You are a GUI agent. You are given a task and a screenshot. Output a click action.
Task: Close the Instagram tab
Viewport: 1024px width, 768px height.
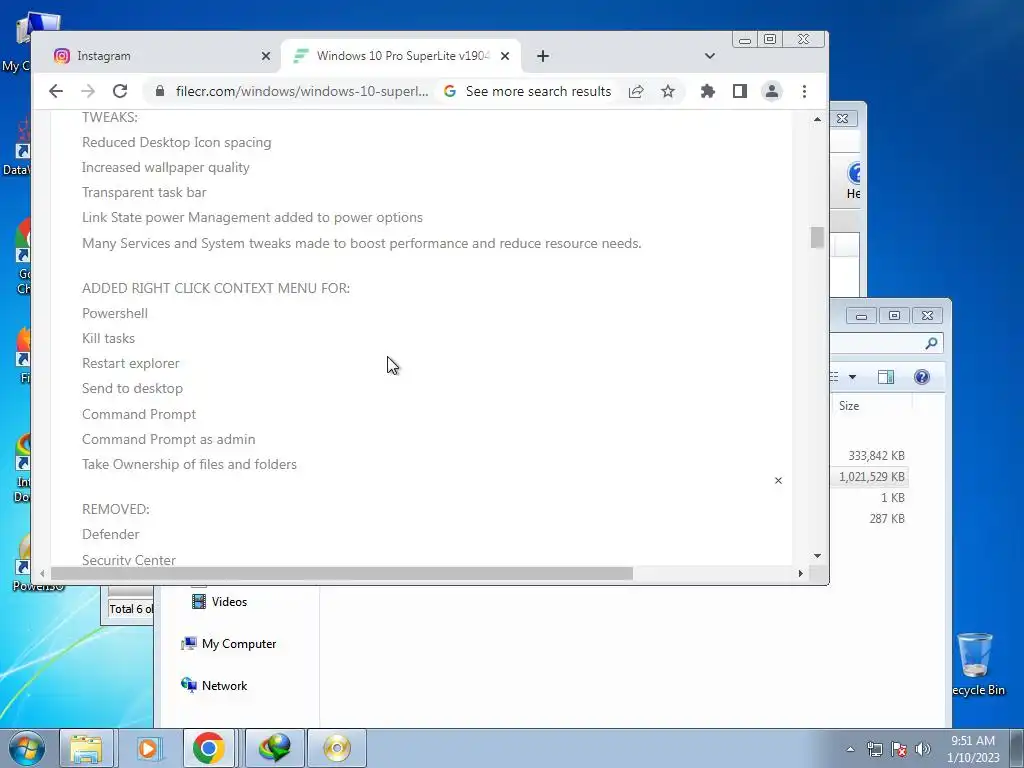(266, 56)
